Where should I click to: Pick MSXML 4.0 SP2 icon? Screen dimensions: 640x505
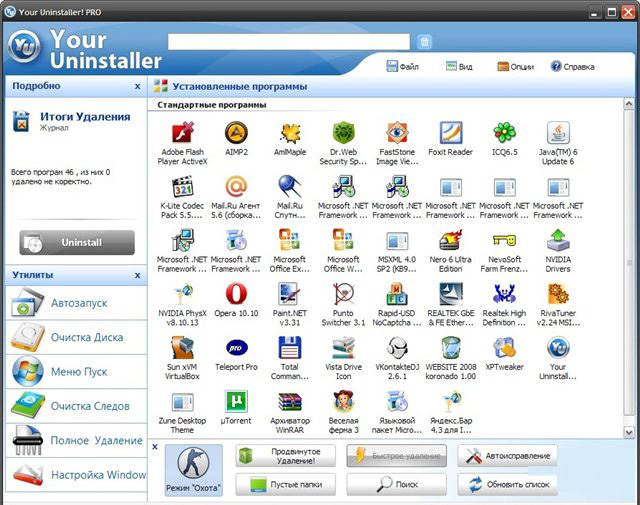397,240
